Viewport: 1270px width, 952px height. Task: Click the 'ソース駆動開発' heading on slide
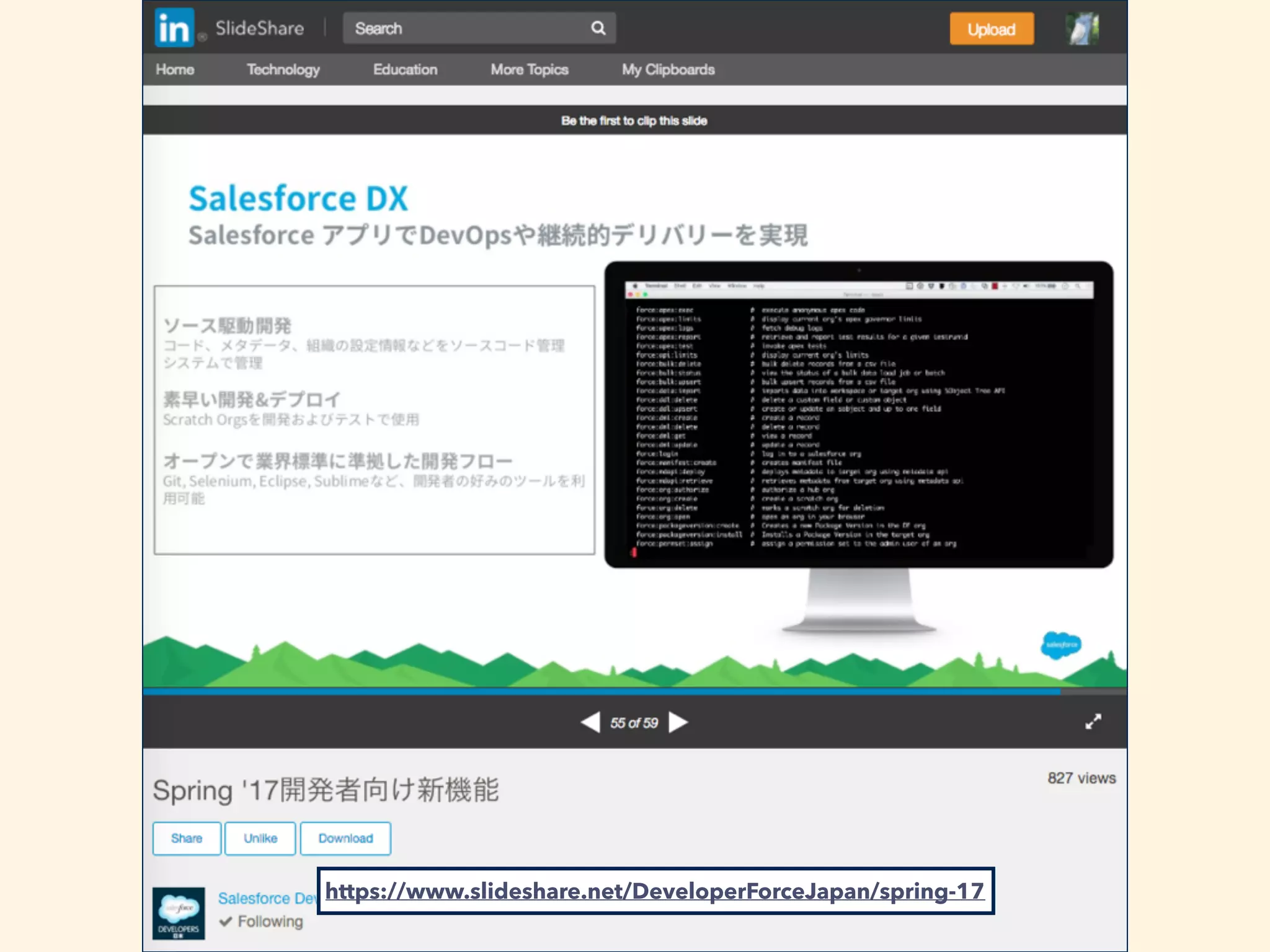click(x=227, y=325)
